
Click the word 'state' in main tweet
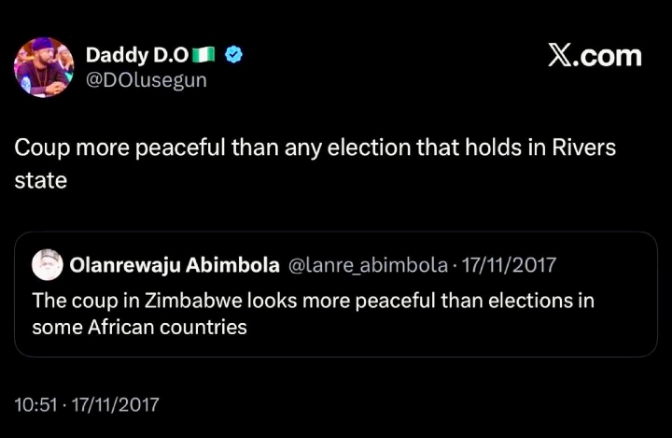pos(37,183)
